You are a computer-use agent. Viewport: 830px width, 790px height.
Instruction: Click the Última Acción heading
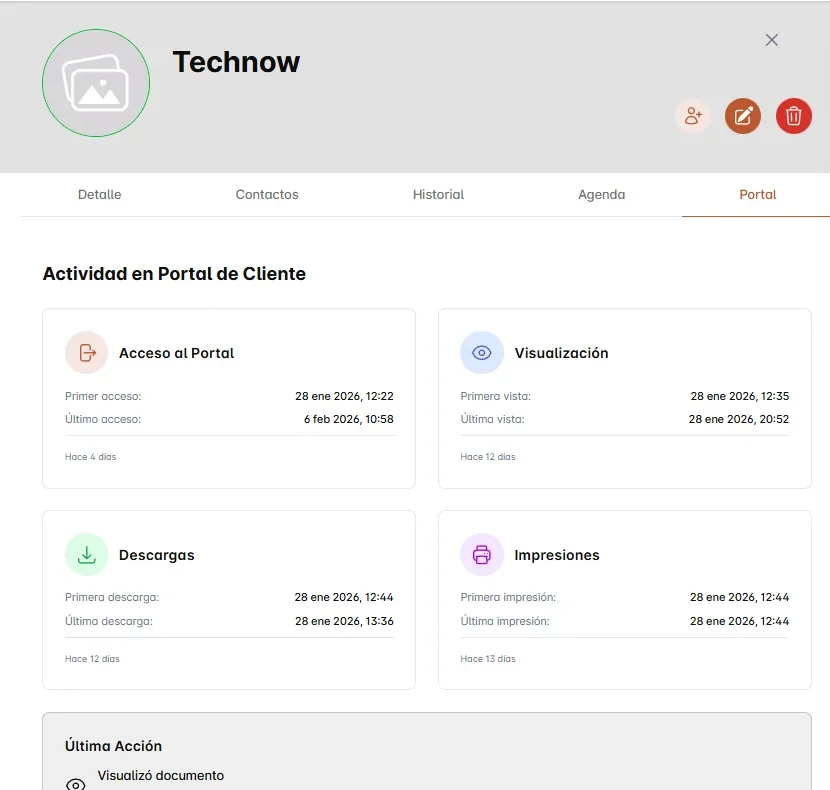pos(113,746)
